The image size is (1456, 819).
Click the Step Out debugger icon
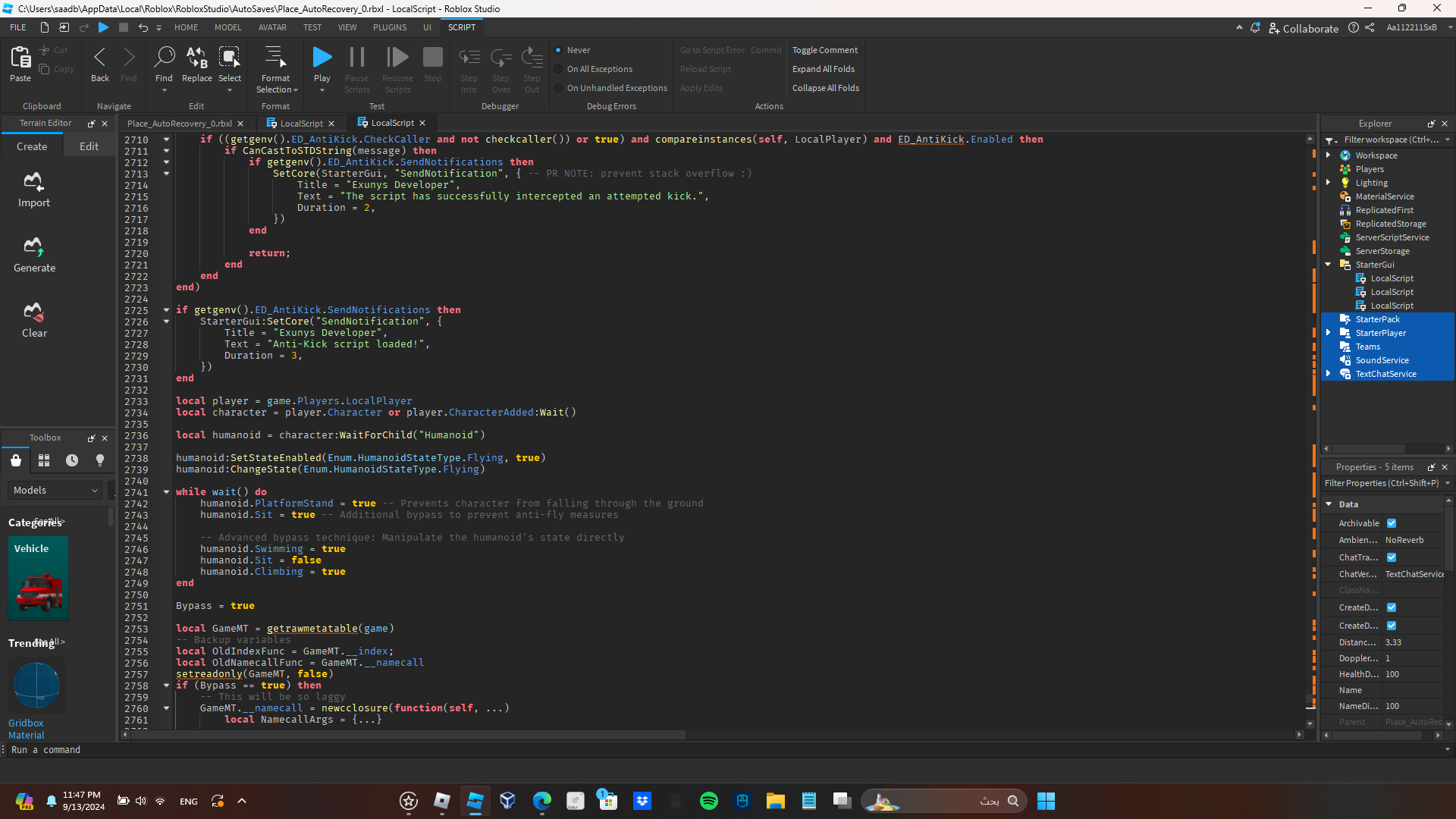(x=532, y=58)
